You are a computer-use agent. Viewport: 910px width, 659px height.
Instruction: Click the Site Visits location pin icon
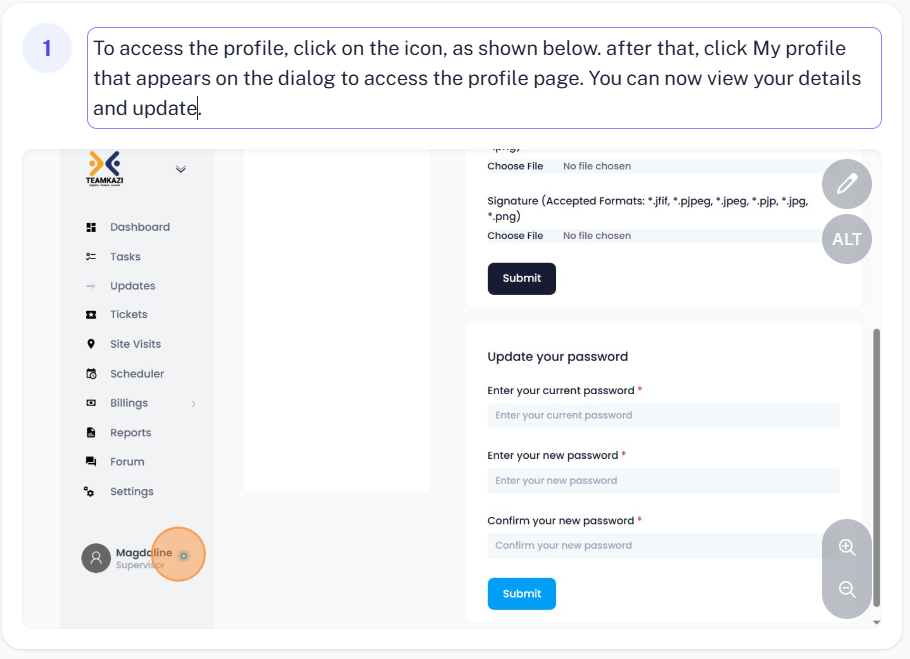tap(91, 344)
